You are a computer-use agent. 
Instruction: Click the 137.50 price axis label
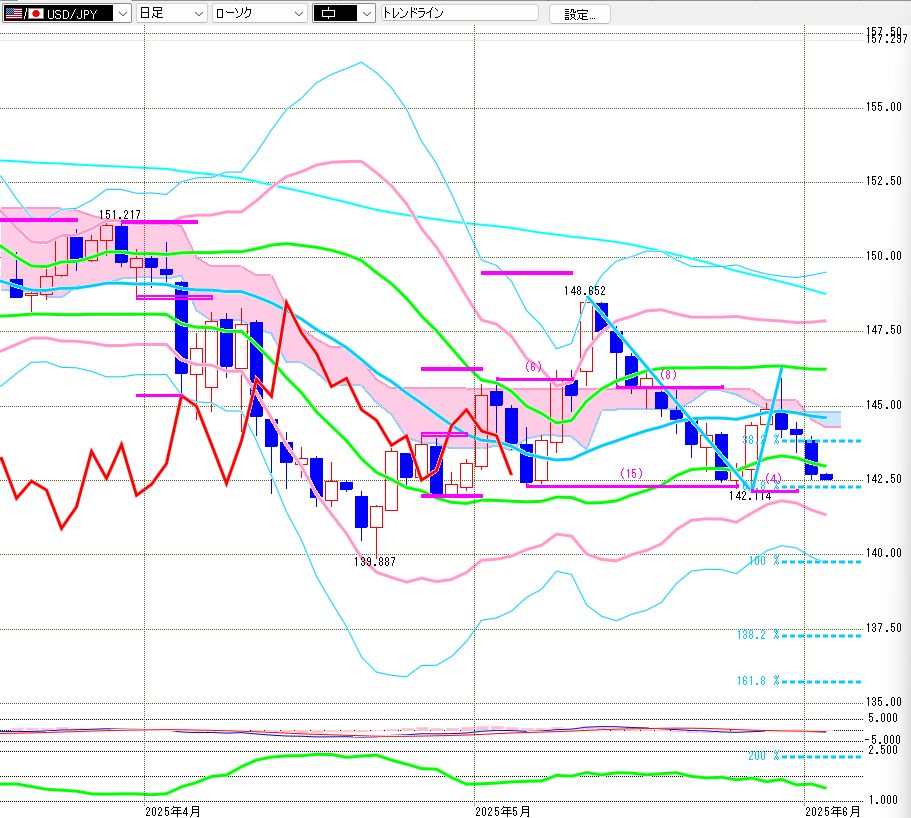click(884, 628)
